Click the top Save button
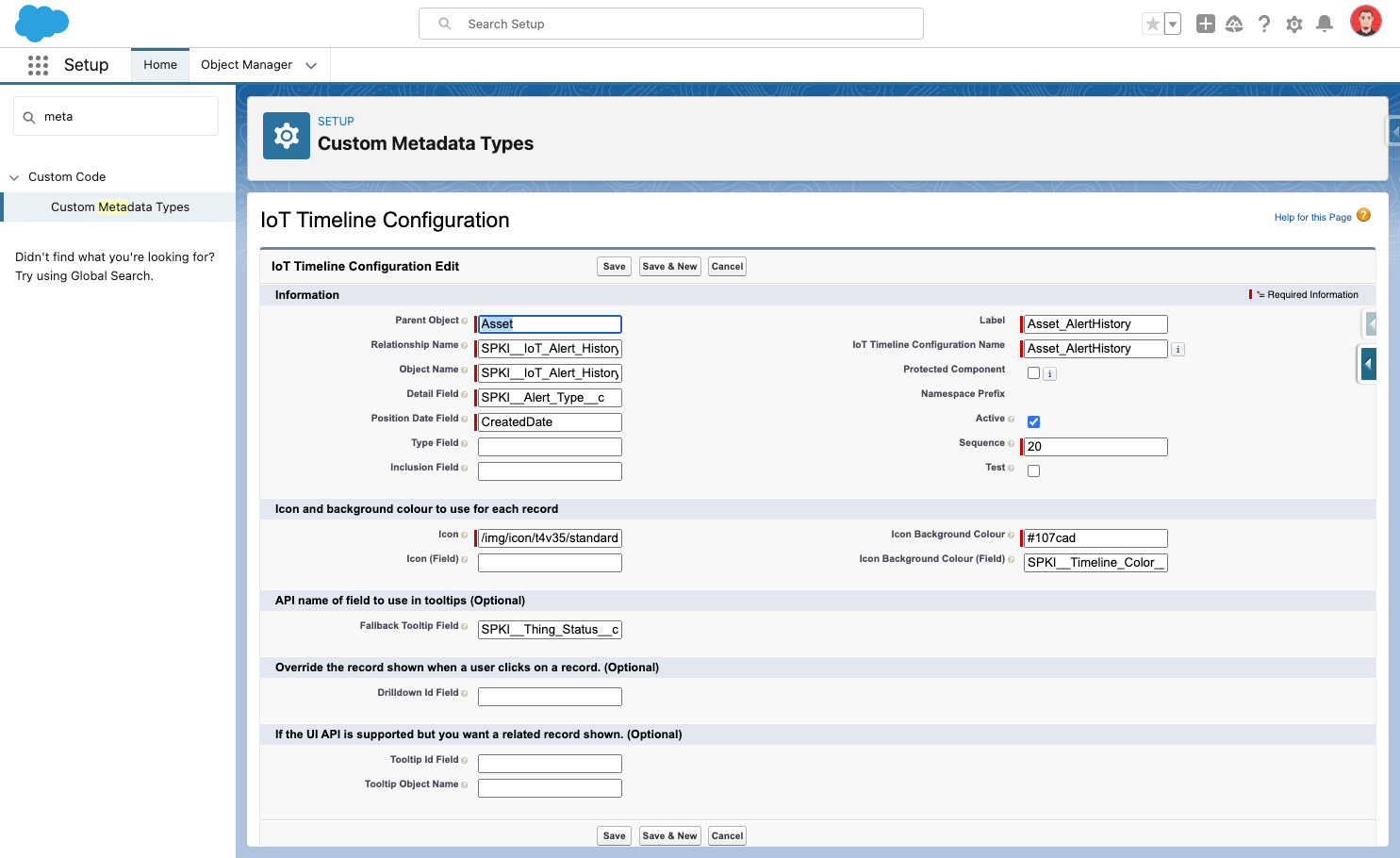 pos(615,267)
